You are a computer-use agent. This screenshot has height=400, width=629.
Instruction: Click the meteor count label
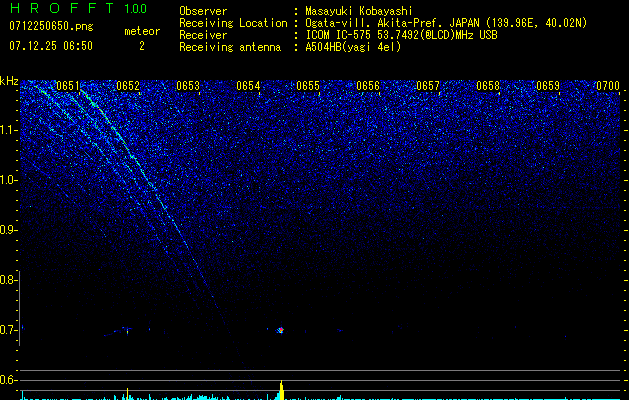[142, 31]
